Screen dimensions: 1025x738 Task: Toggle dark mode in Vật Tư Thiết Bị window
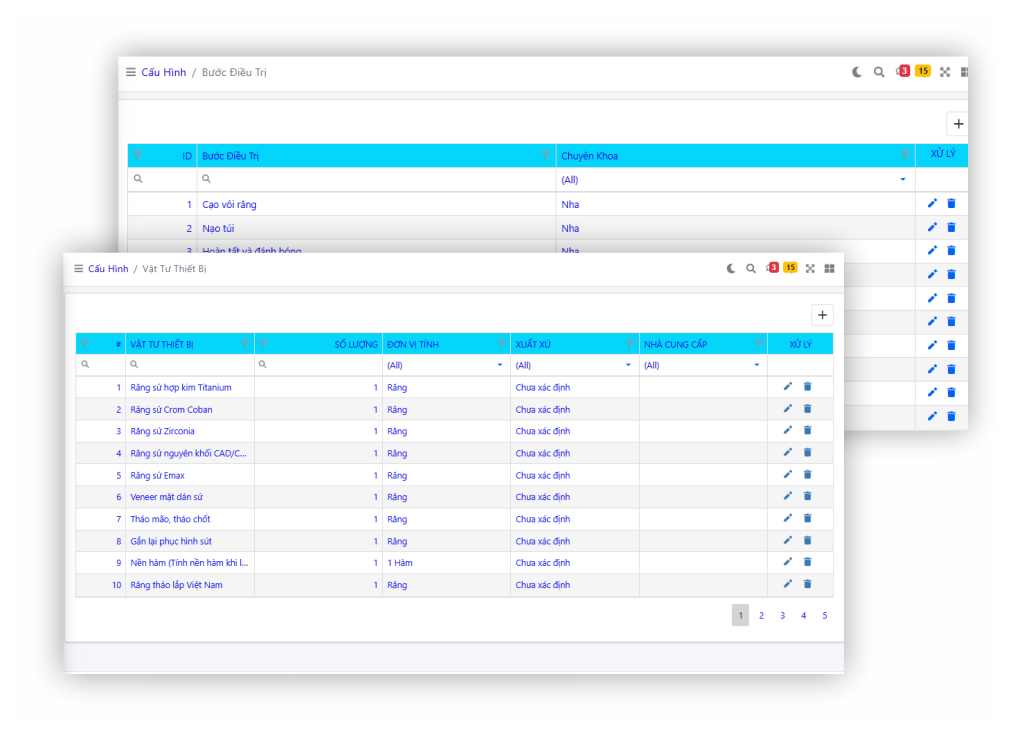731,269
